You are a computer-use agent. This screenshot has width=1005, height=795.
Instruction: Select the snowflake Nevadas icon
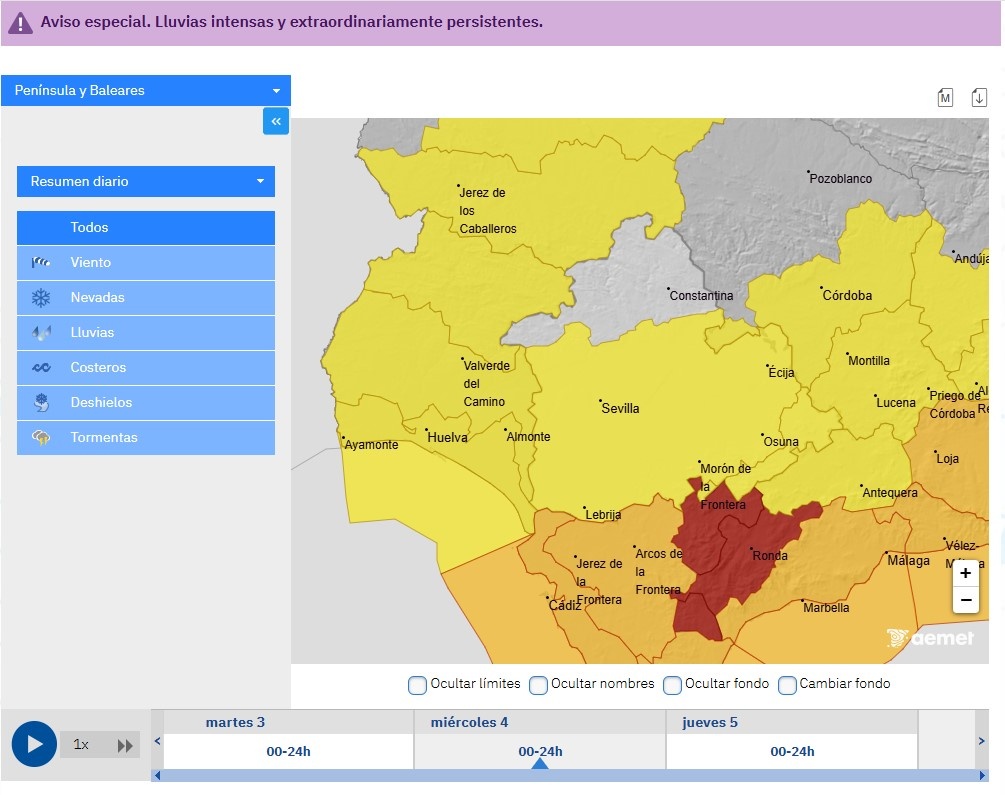41,298
